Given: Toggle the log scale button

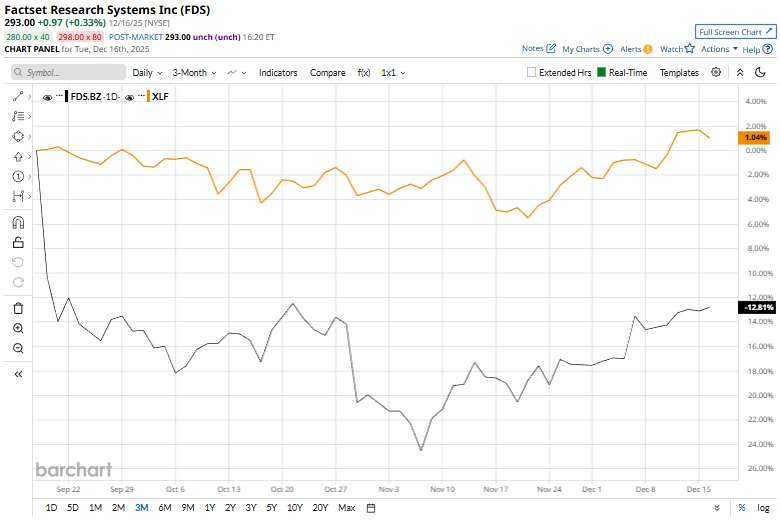Looking at the screenshot, I should 763,508.
